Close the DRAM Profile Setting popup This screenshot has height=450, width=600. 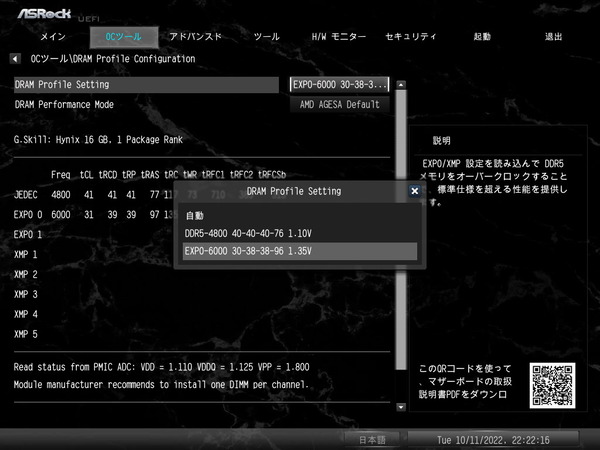pos(414,190)
